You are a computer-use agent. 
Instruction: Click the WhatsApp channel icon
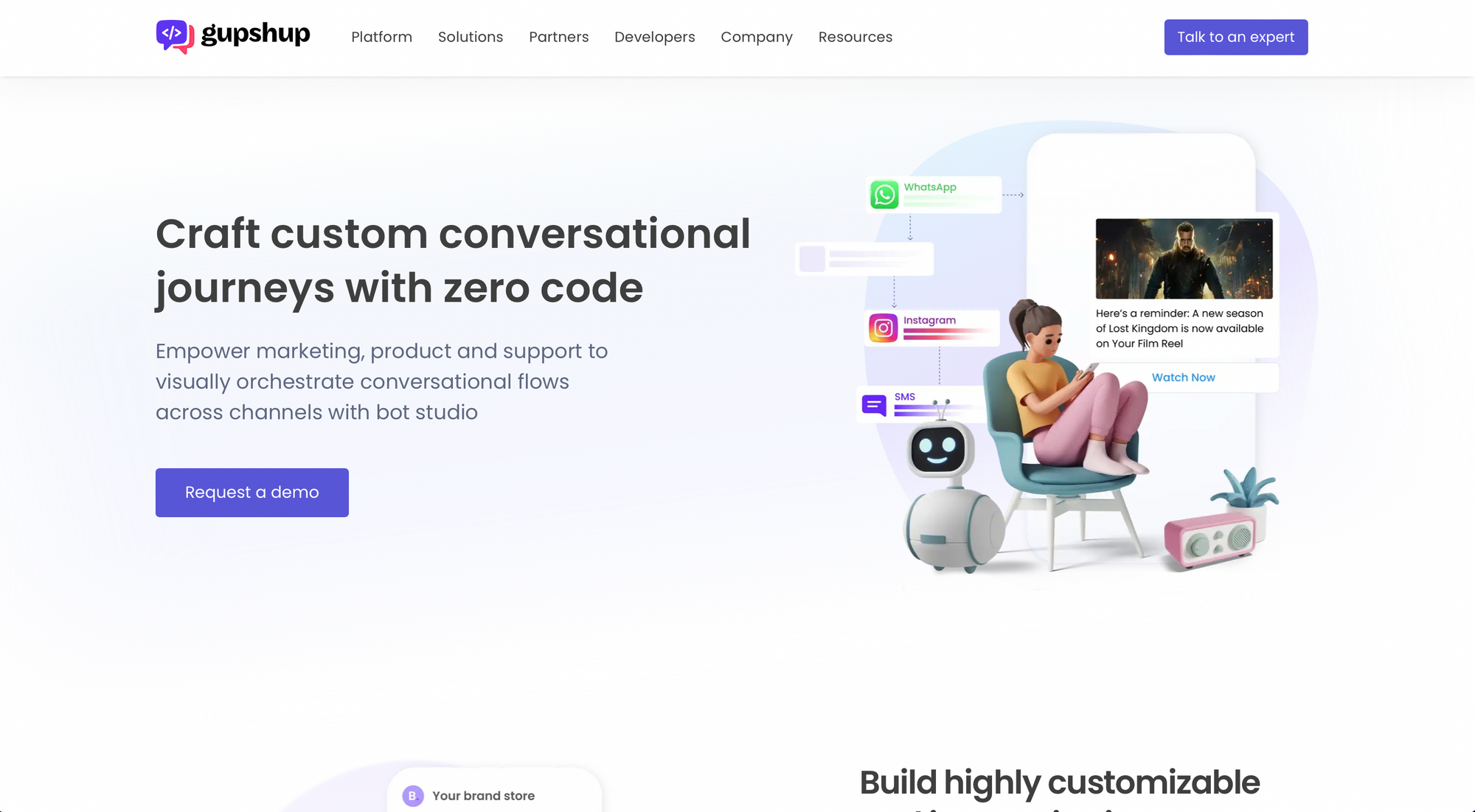[x=884, y=193]
